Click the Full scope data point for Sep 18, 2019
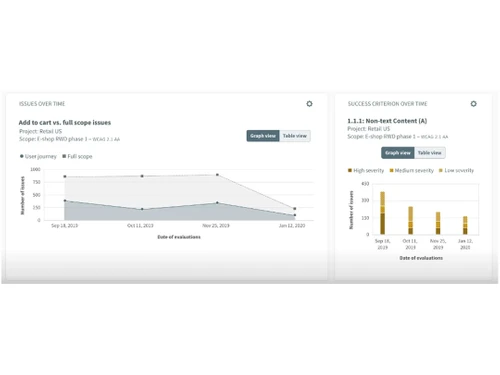 (65, 176)
